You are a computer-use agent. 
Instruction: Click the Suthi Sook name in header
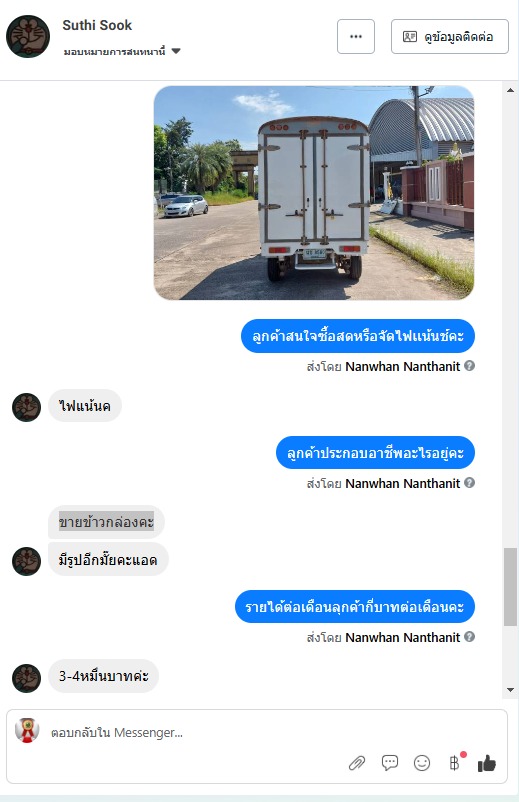pos(97,25)
